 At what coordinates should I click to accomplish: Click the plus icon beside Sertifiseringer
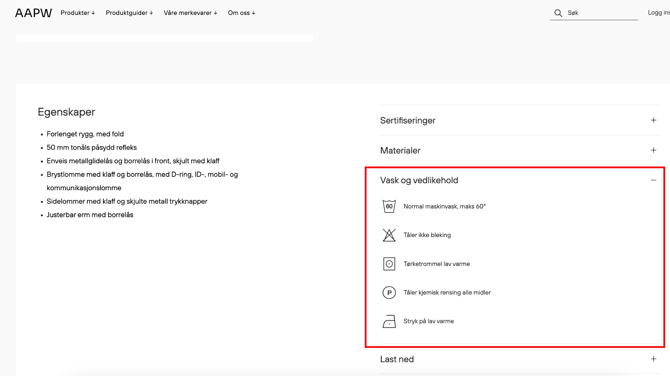pyautogui.click(x=653, y=120)
